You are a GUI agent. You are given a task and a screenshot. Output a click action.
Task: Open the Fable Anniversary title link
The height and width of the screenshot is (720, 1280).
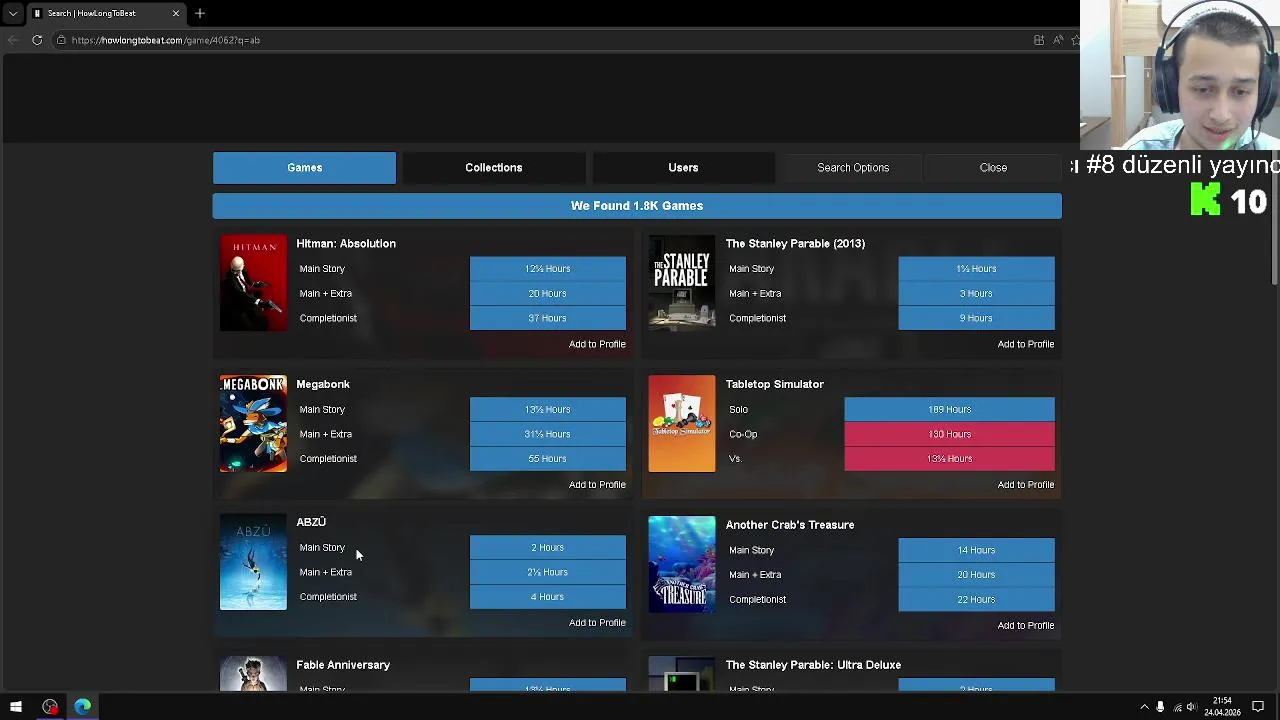[x=343, y=665]
